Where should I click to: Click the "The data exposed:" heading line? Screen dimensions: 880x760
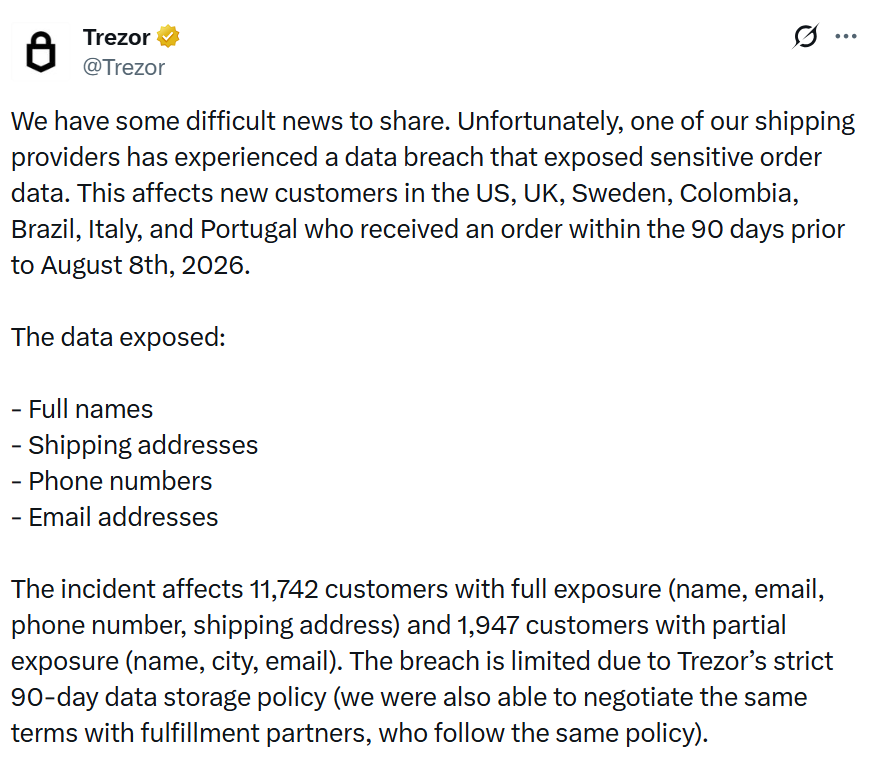118,337
